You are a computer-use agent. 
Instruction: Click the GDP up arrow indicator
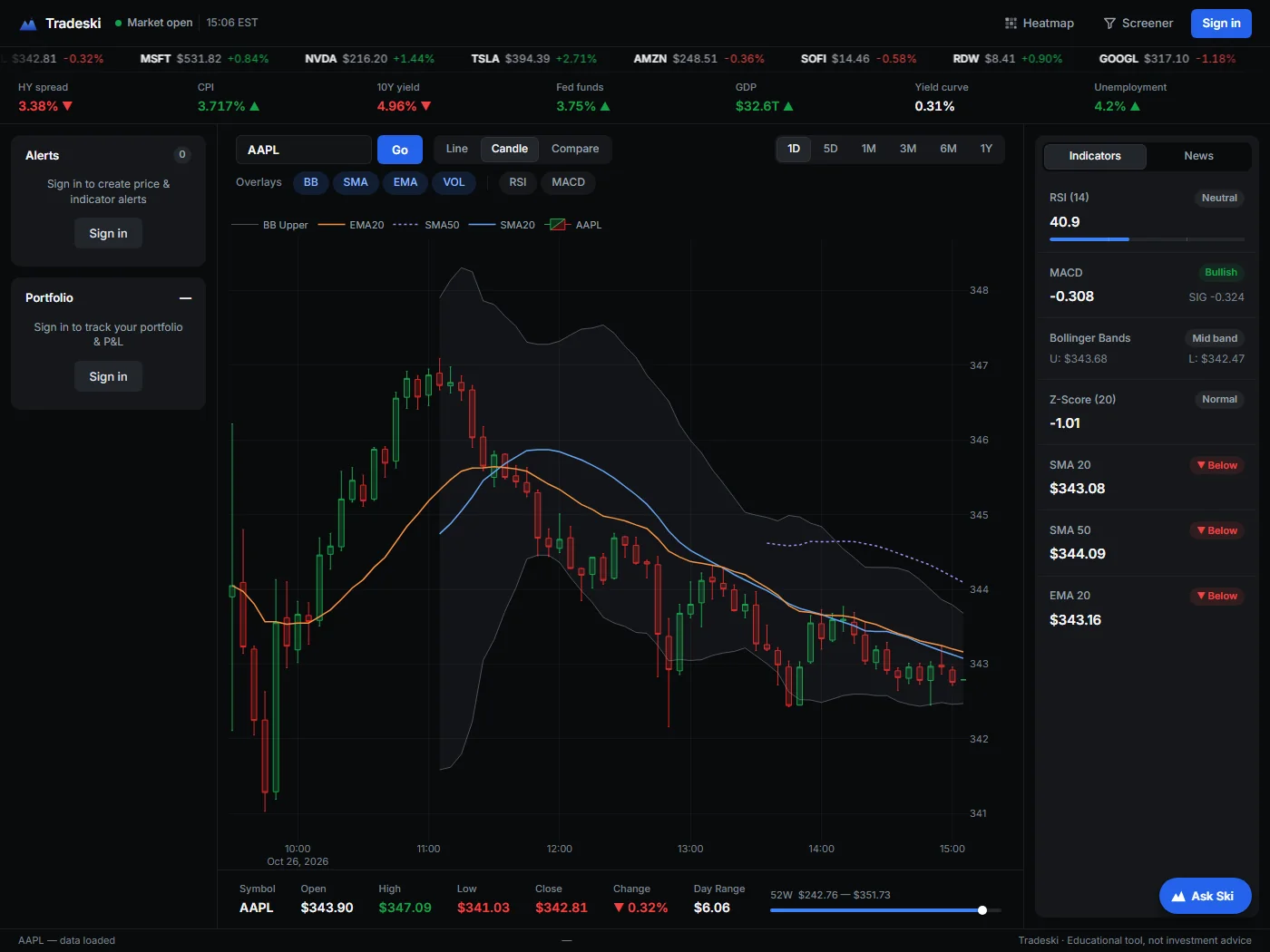pos(788,106)
